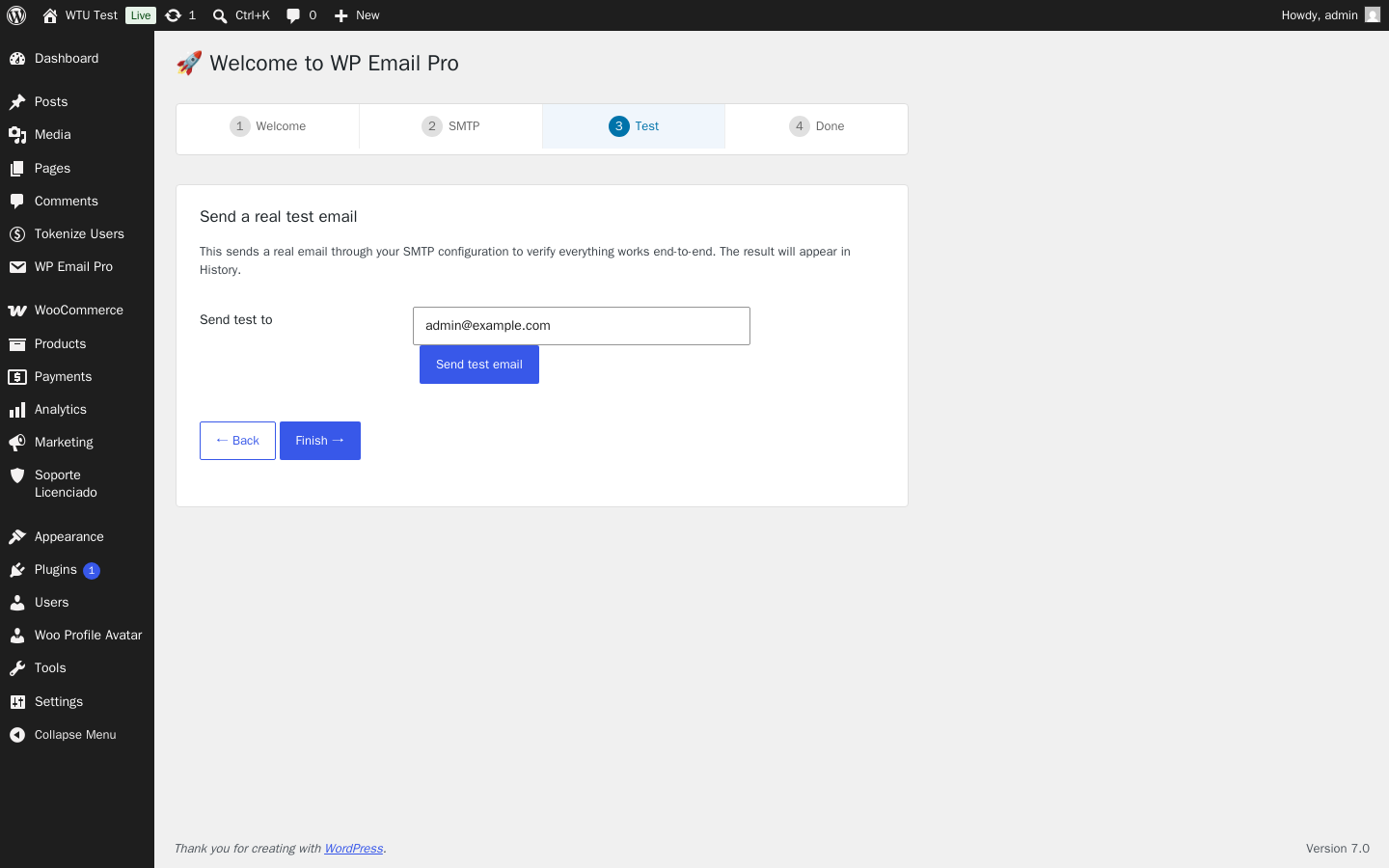The width and height of the screenshot is (1389, 868).
Task: Click the Send test email button
Action: click(479, 365)
